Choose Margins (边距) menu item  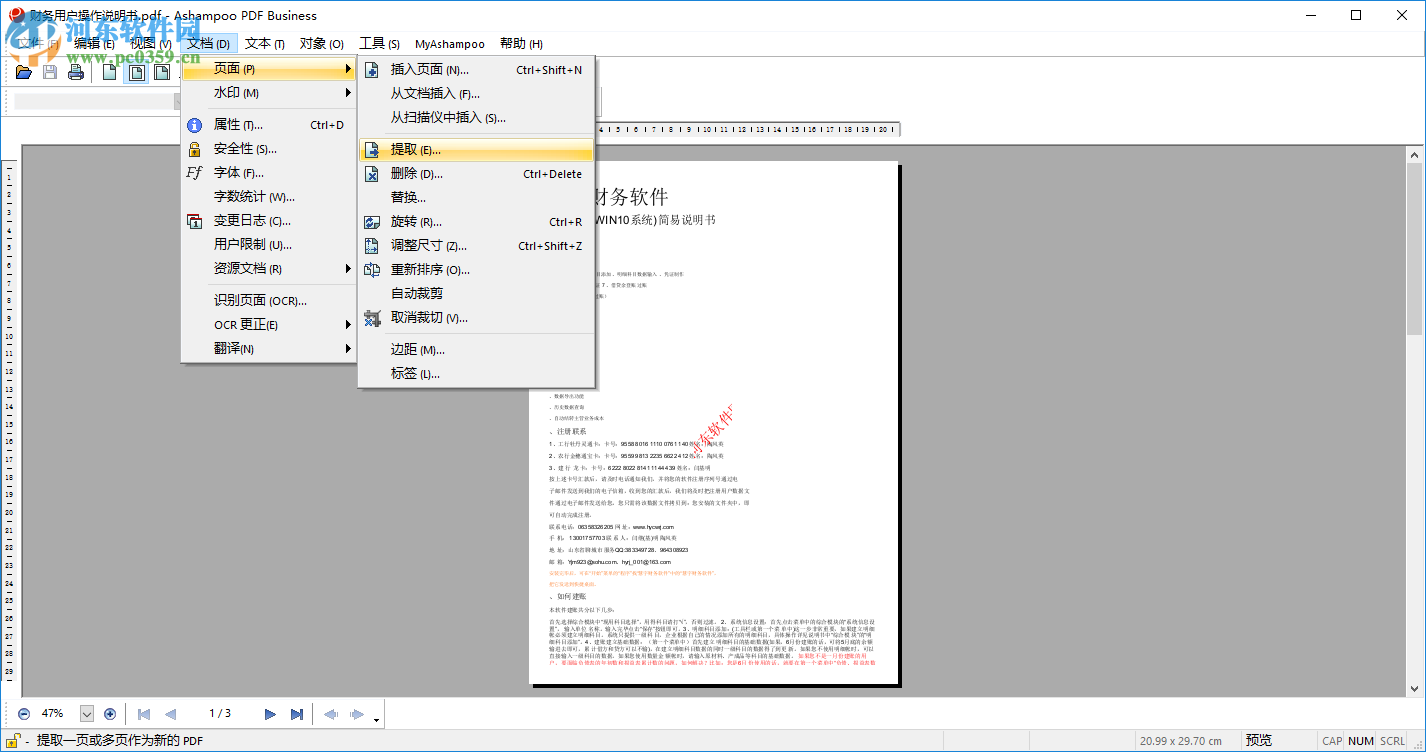pyautogui.click(x=476, y=350)
